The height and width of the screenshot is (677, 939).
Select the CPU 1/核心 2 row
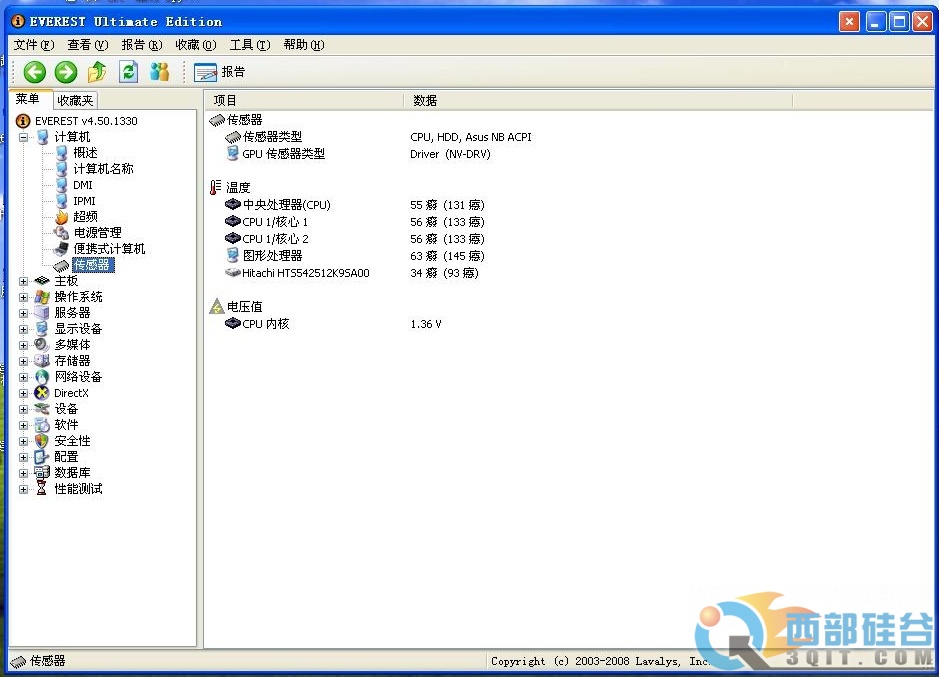pyautogui.click(x=355, y=239)
